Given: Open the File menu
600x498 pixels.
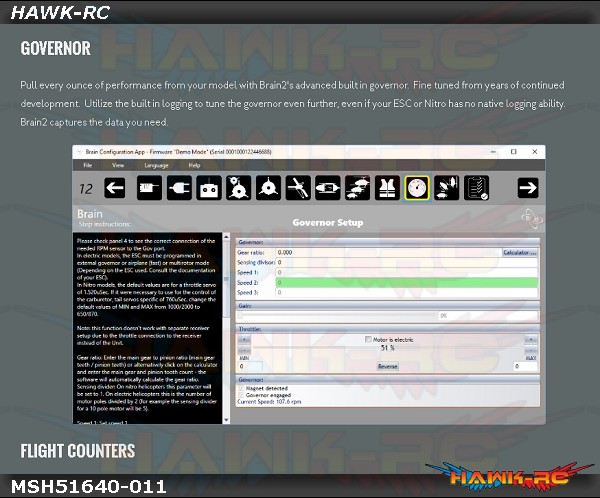Looking at the screenshot, I should click(88, 165).
